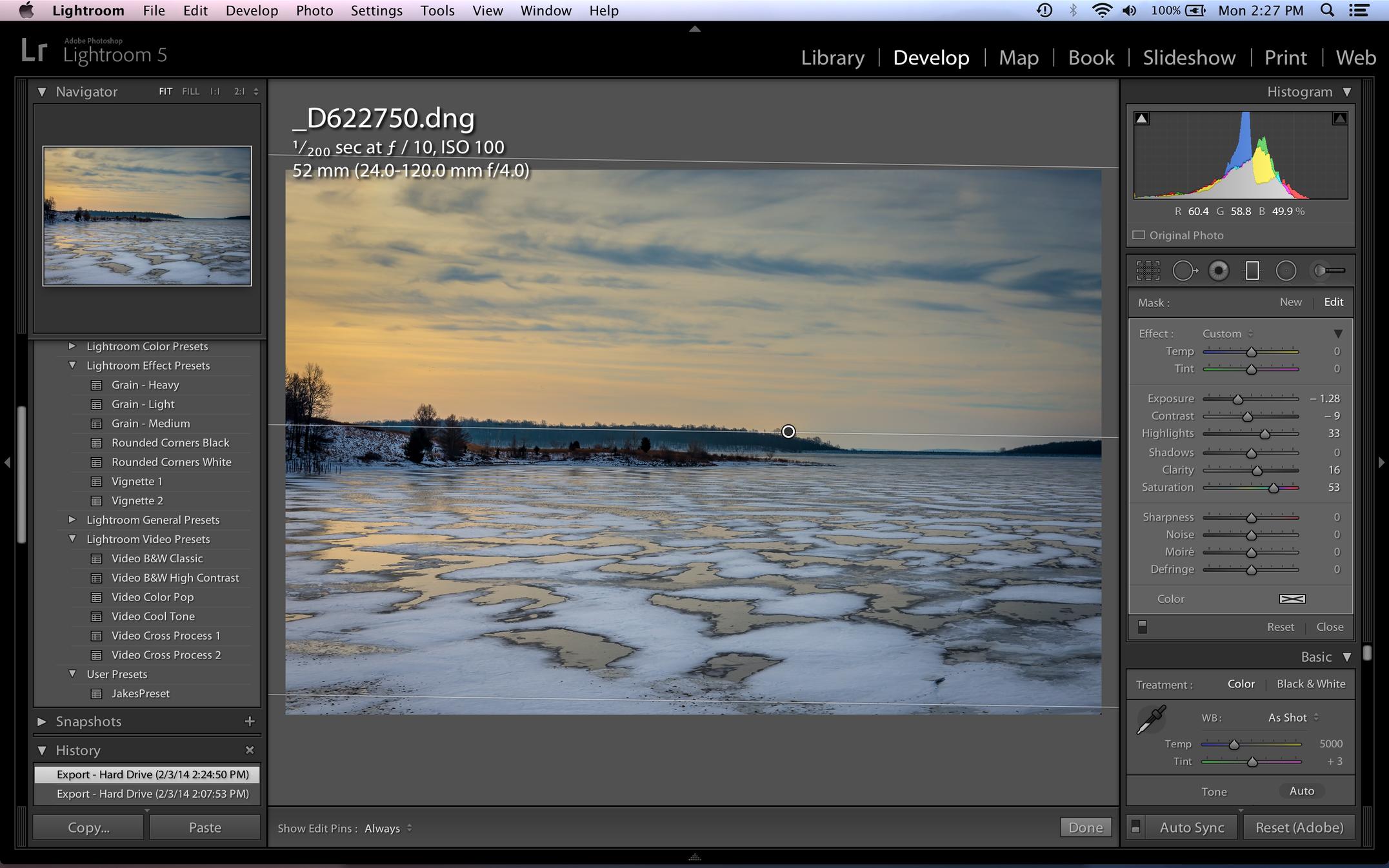Select the Crop Overlay tool icon
The height and width of the screenshot is (868, 1389).
point(1148,271)
